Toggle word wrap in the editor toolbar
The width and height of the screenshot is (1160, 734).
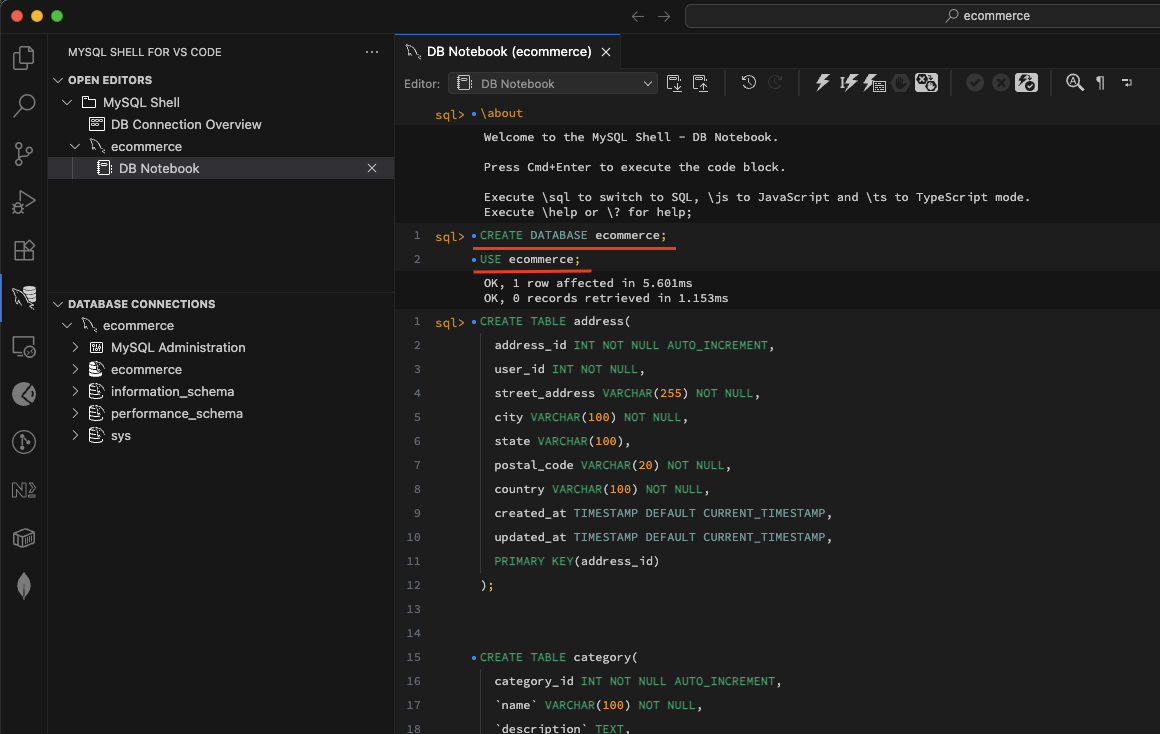pyautogui.click(x=1127, y=83)
